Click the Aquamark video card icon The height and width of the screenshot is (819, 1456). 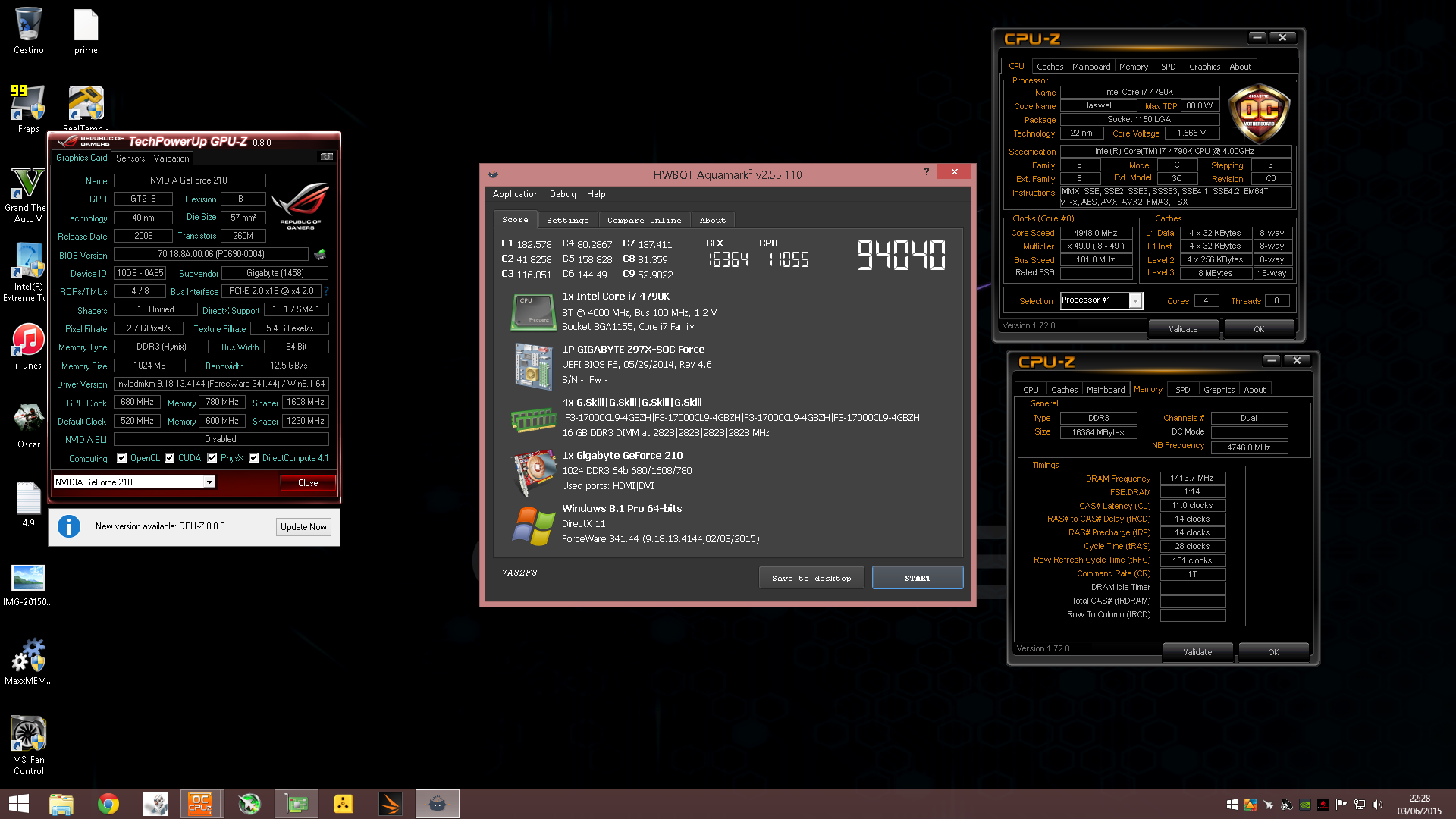(533, 472)
